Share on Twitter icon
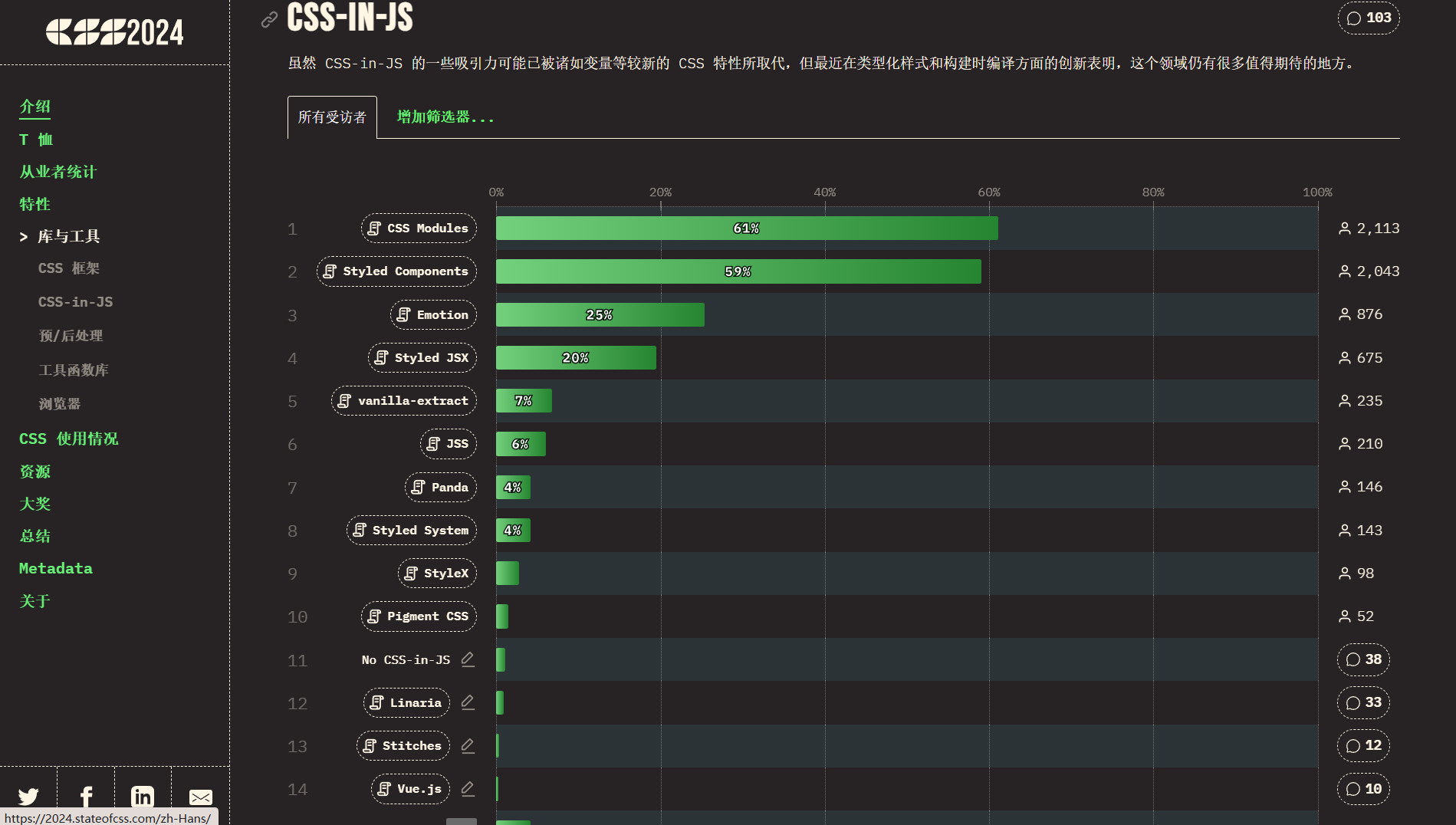 point(28,796)
